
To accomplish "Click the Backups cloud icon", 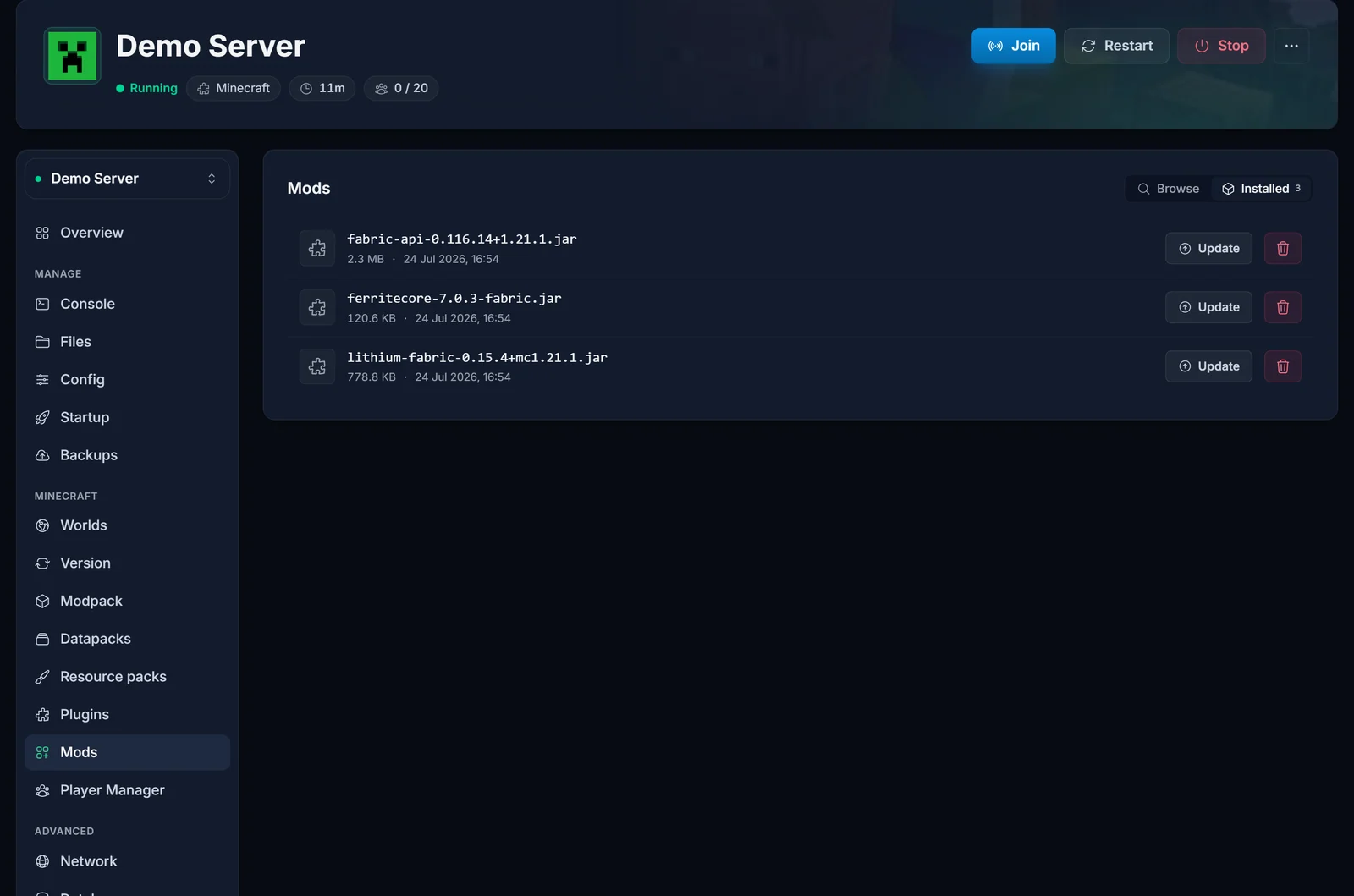I will (x=42, y=455).
